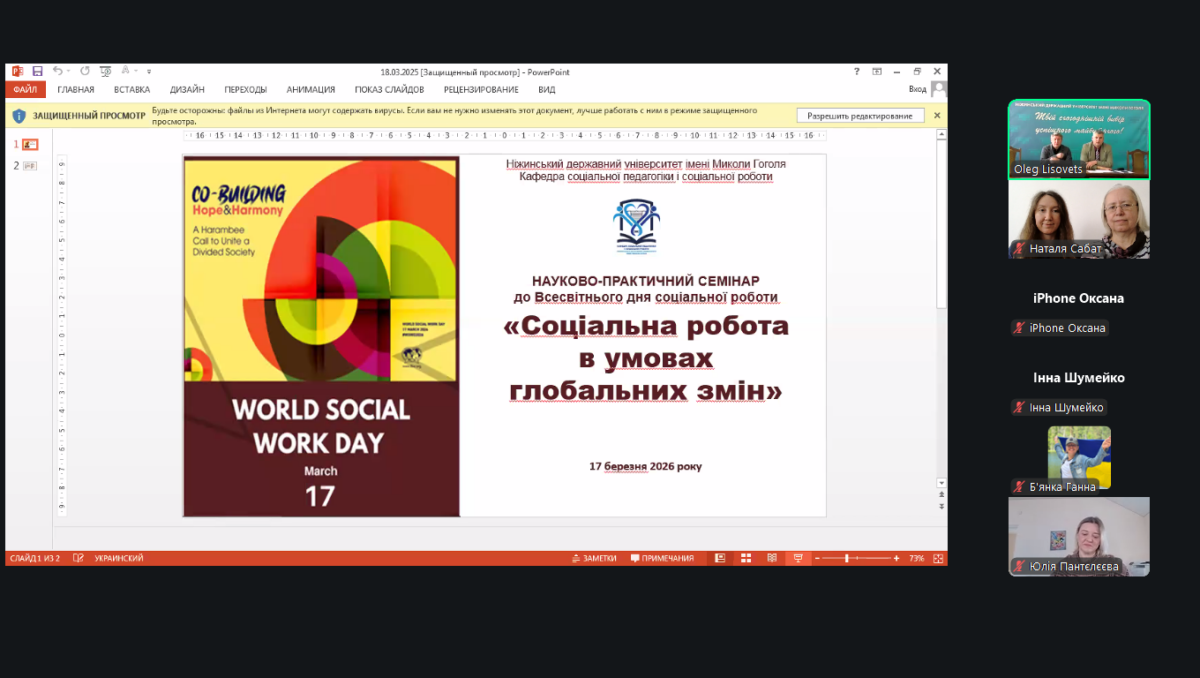Toggle the Заметки (Notes) pane
This screenshot has height=678, width=1200.
pos(594,558)
